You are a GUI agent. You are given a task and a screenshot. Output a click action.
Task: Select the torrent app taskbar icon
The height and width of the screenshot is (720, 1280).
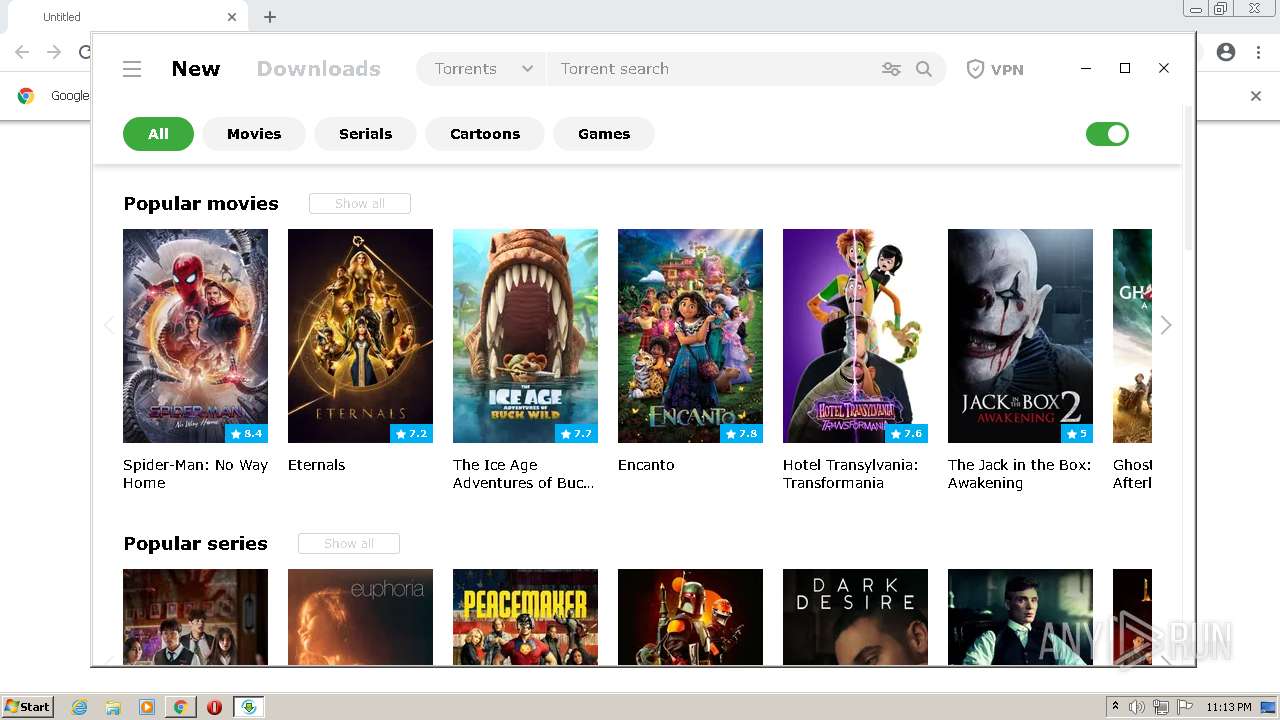pos(248,707)
